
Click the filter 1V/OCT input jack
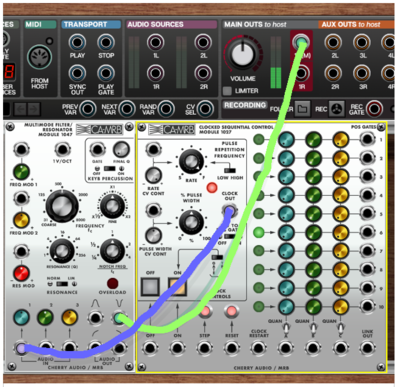click(62, 149)
